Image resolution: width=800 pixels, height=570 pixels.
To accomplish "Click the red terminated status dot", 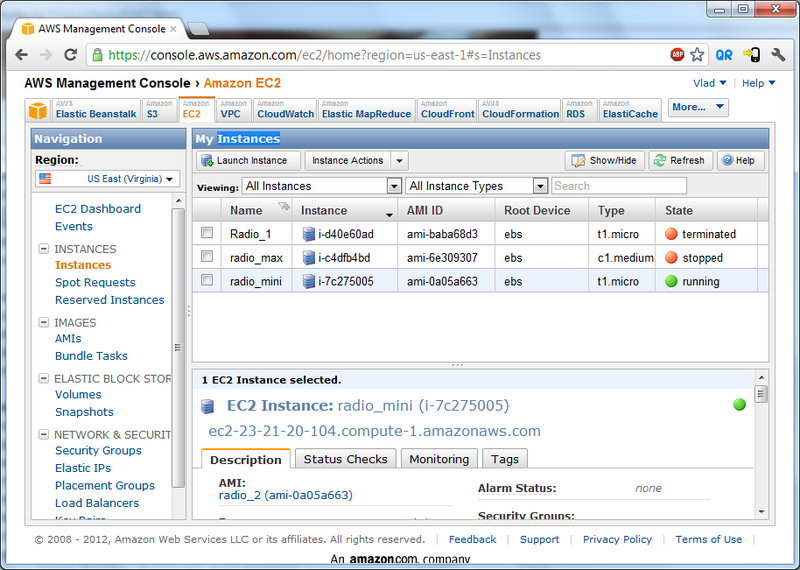I will coord(671,234).
